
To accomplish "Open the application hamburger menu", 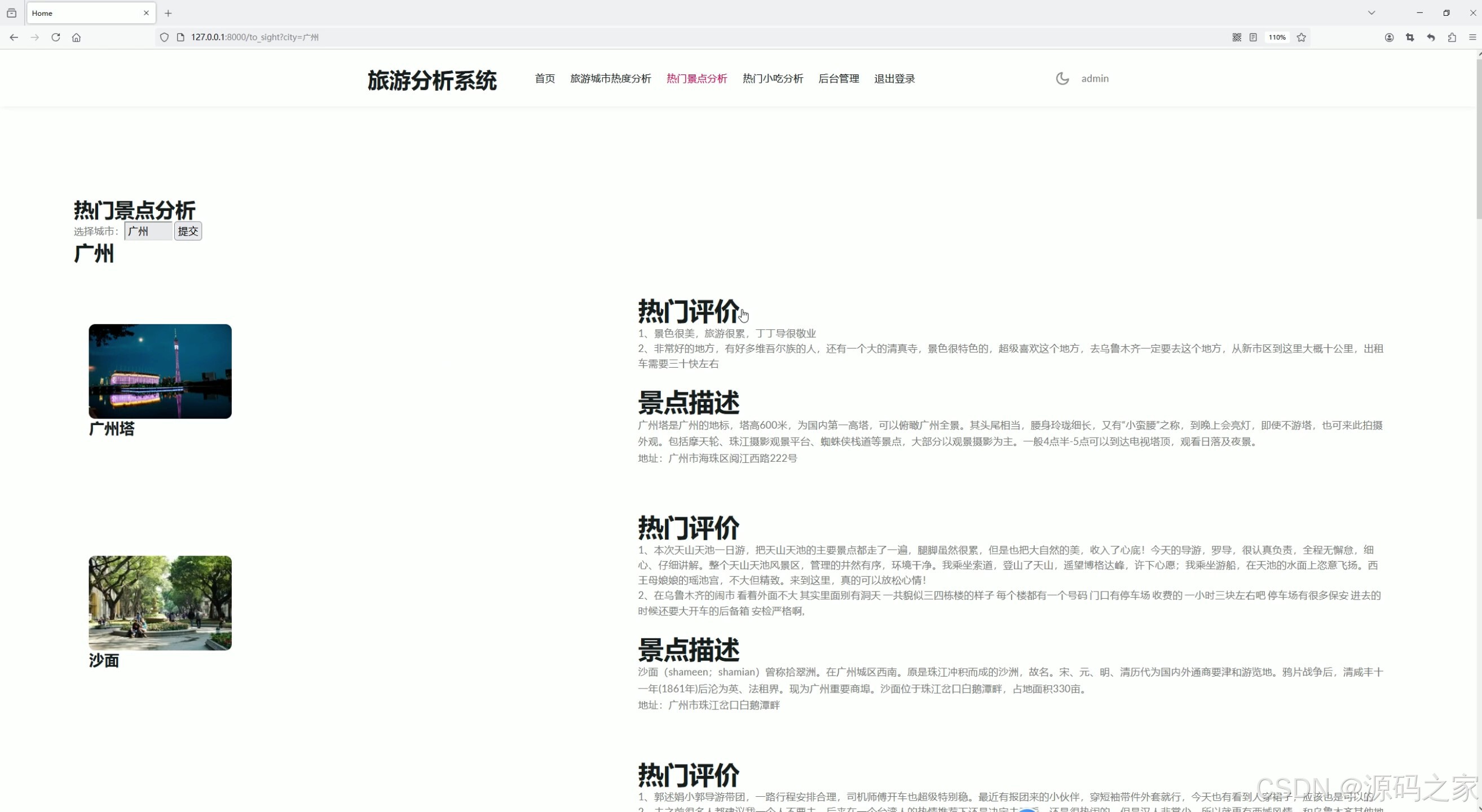I will point(1473,37).
